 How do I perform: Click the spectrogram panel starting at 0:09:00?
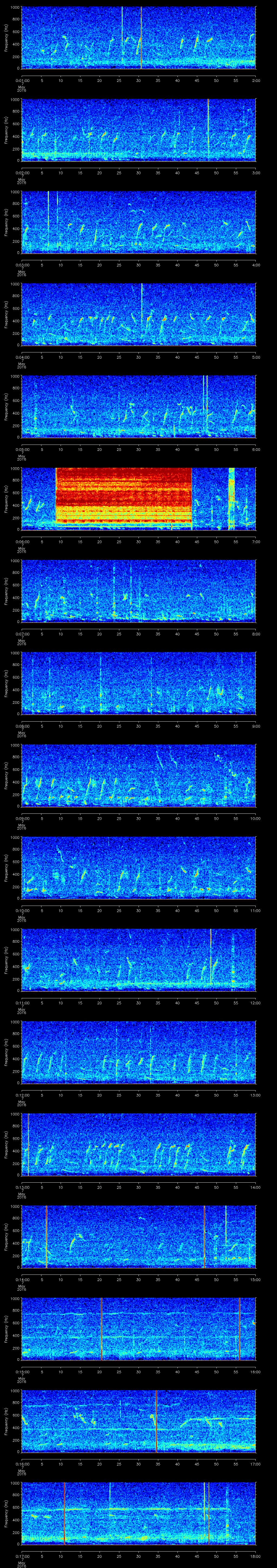[x=139, y=775]
